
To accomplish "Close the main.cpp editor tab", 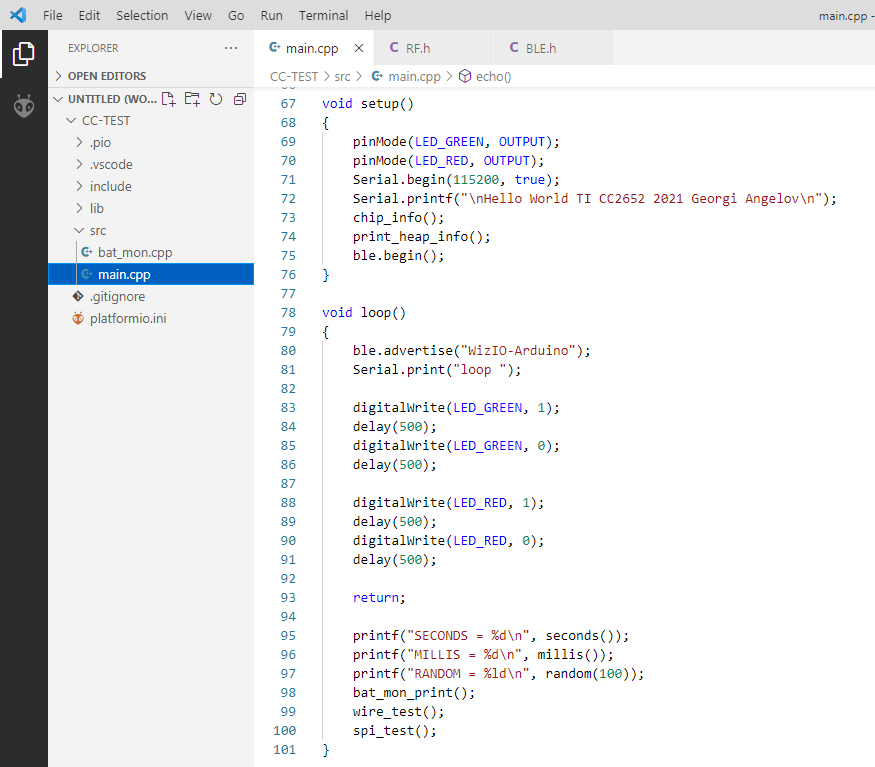I will coord(359,48).
